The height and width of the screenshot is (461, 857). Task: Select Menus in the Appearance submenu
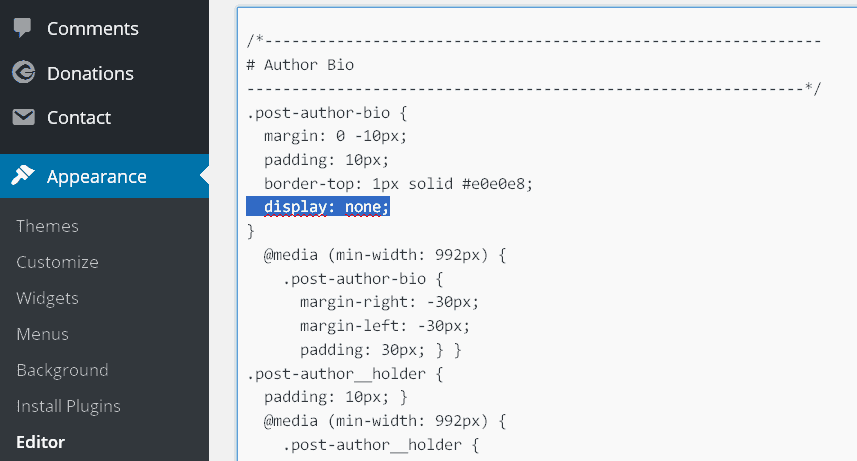42,334
